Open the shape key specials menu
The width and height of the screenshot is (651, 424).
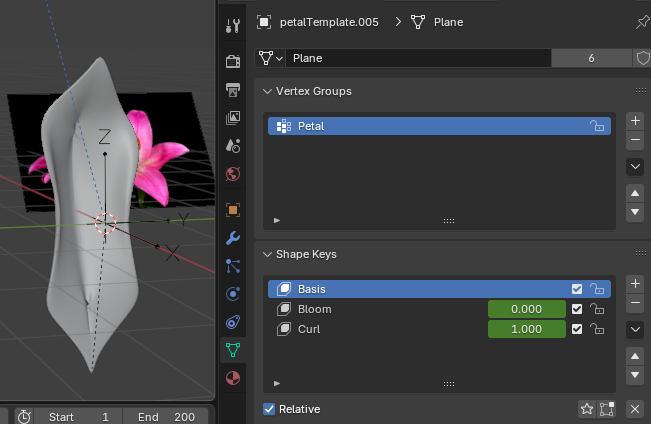click(x=635, y=330)
